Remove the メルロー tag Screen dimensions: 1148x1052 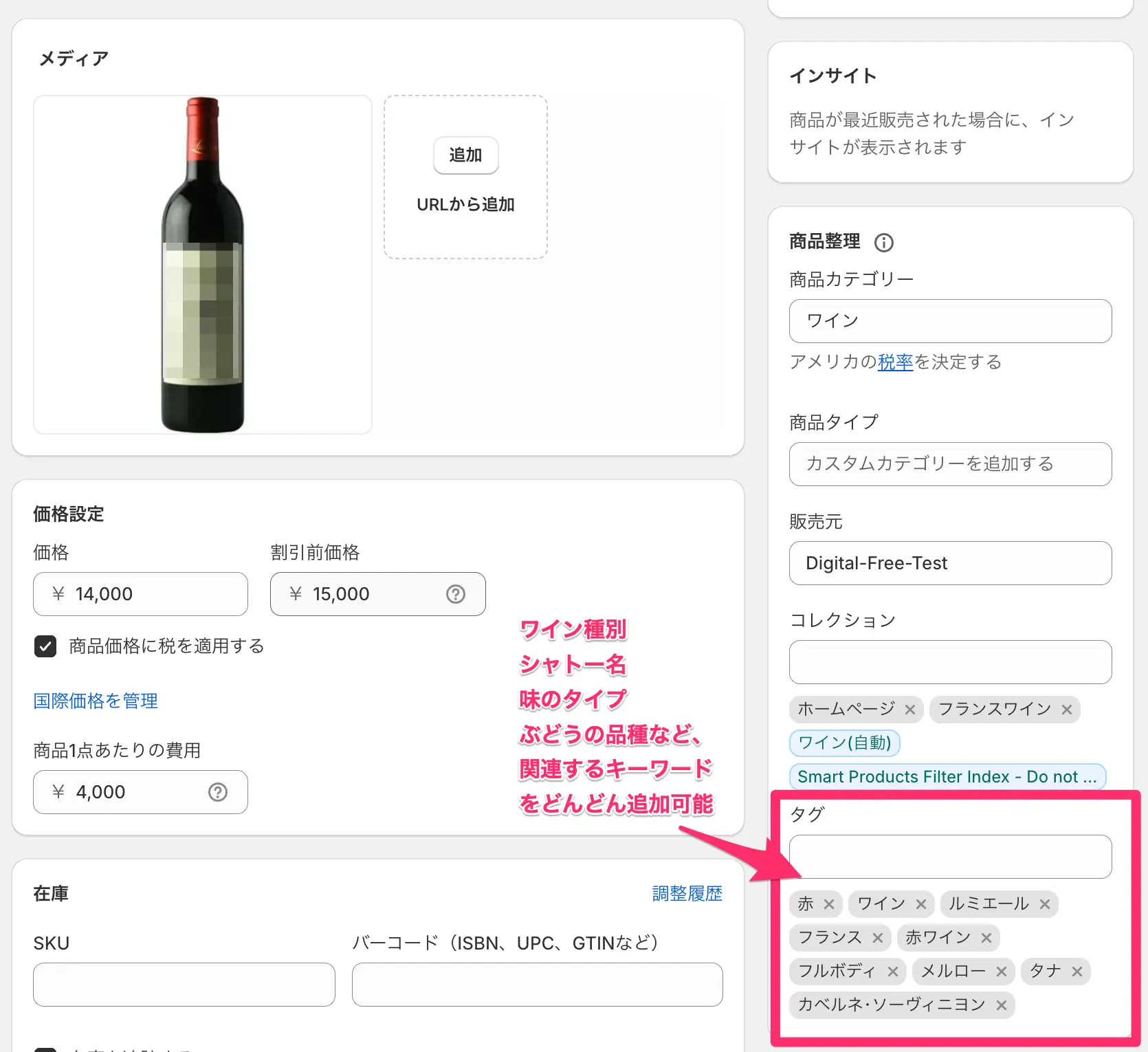(1002, 971)
